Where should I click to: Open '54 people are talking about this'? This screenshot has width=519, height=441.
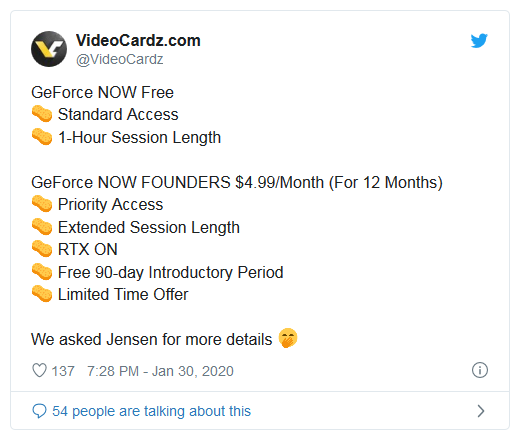click(x=151, y=411)
